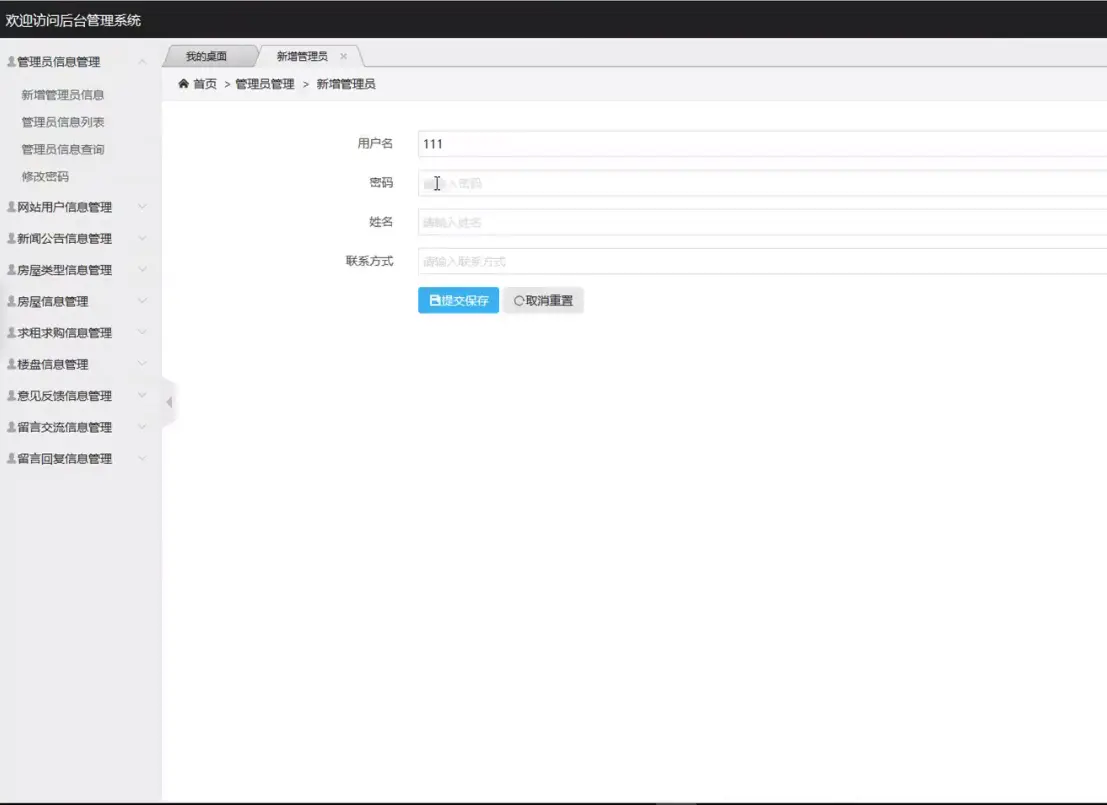Click the user icon beside 意见反馈信息管理
The width and height of the screenshot is (1107, 805).
pos(11,395)
